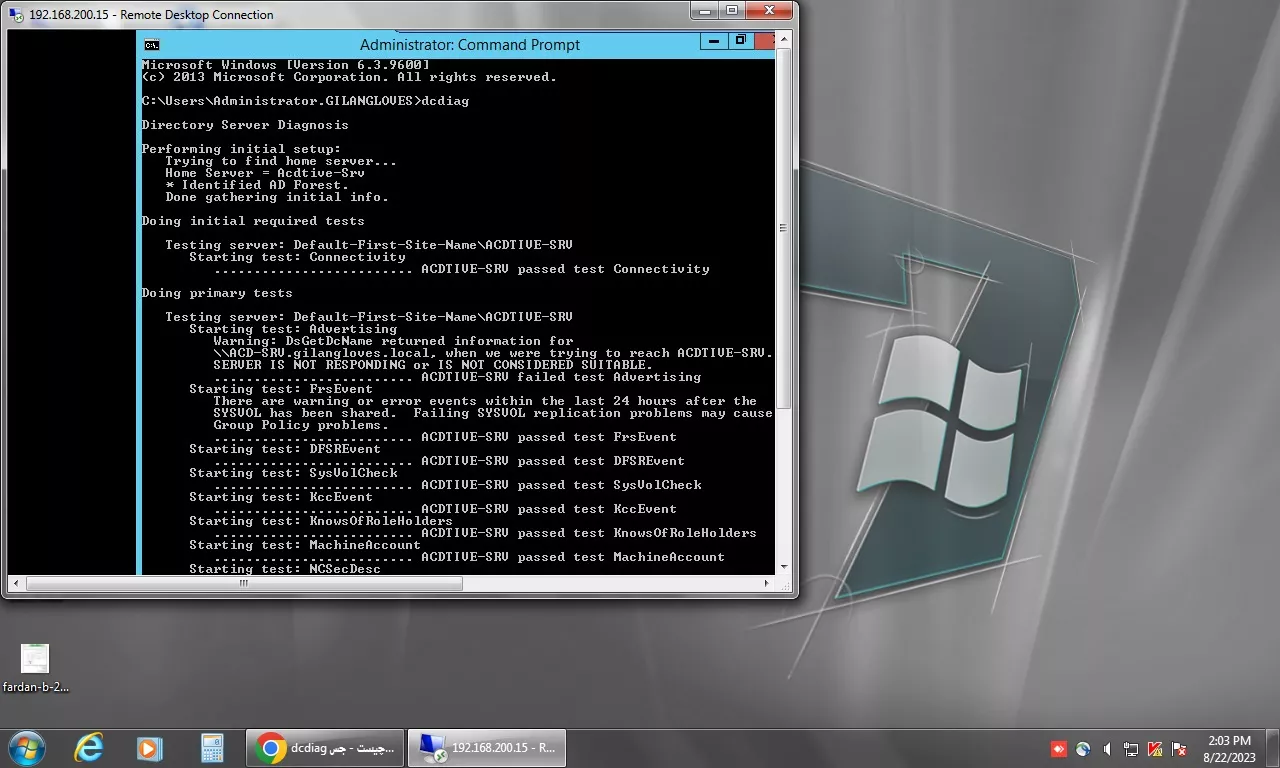1280x768 pixels.
Task: Click '* Identified AD Forest.' line
Action: point(257,185)
